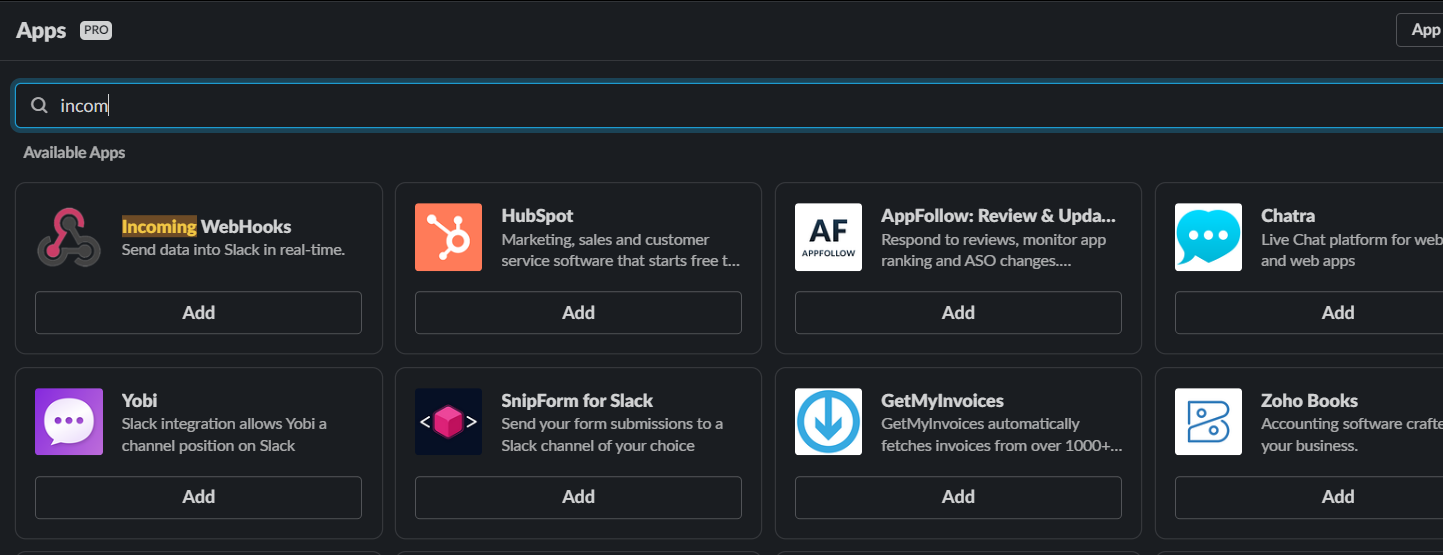Open the GetMyInvoices app title
Screen dimensions: 1443x555
[942, 400]
